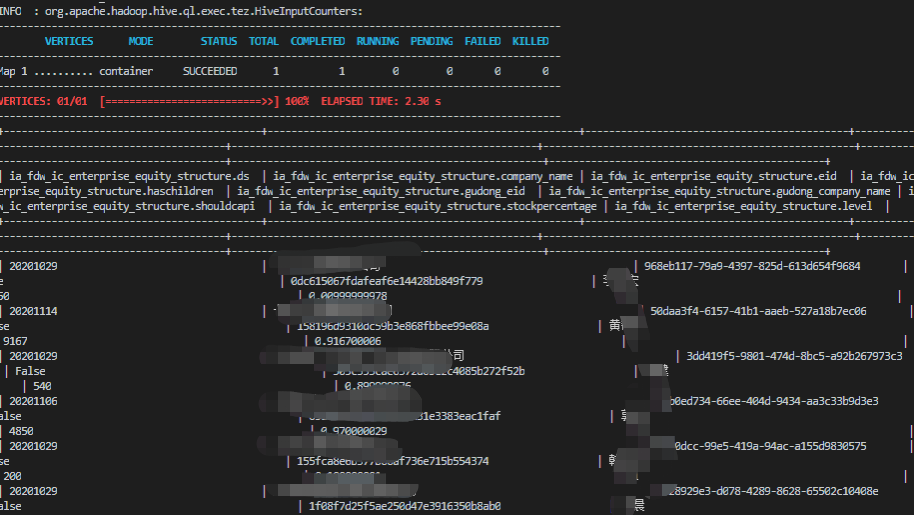Click the red progress bar of equals signs
This screenshot has width=914, height=515.
(x=189, y=101)
